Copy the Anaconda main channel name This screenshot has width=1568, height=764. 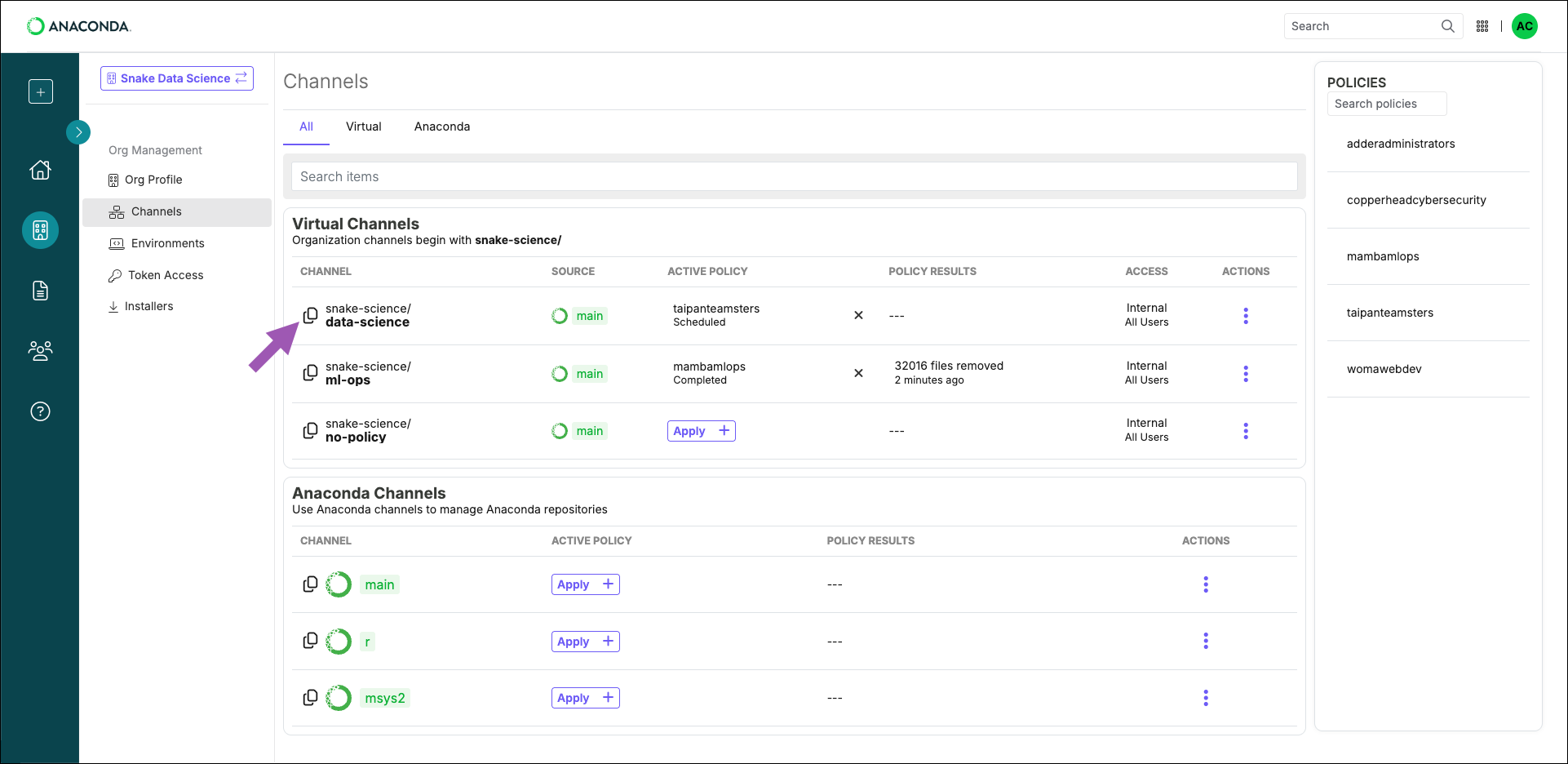310,584
